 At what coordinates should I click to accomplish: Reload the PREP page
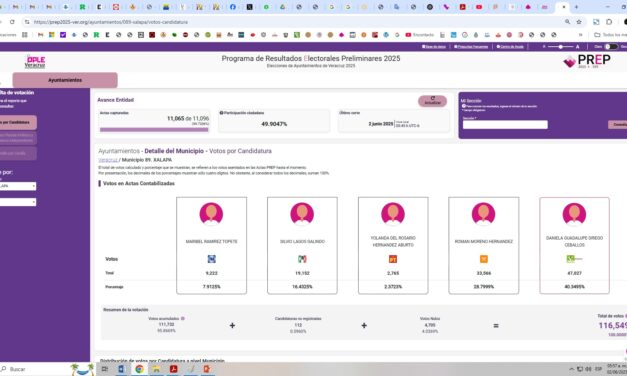coord(12,22)
